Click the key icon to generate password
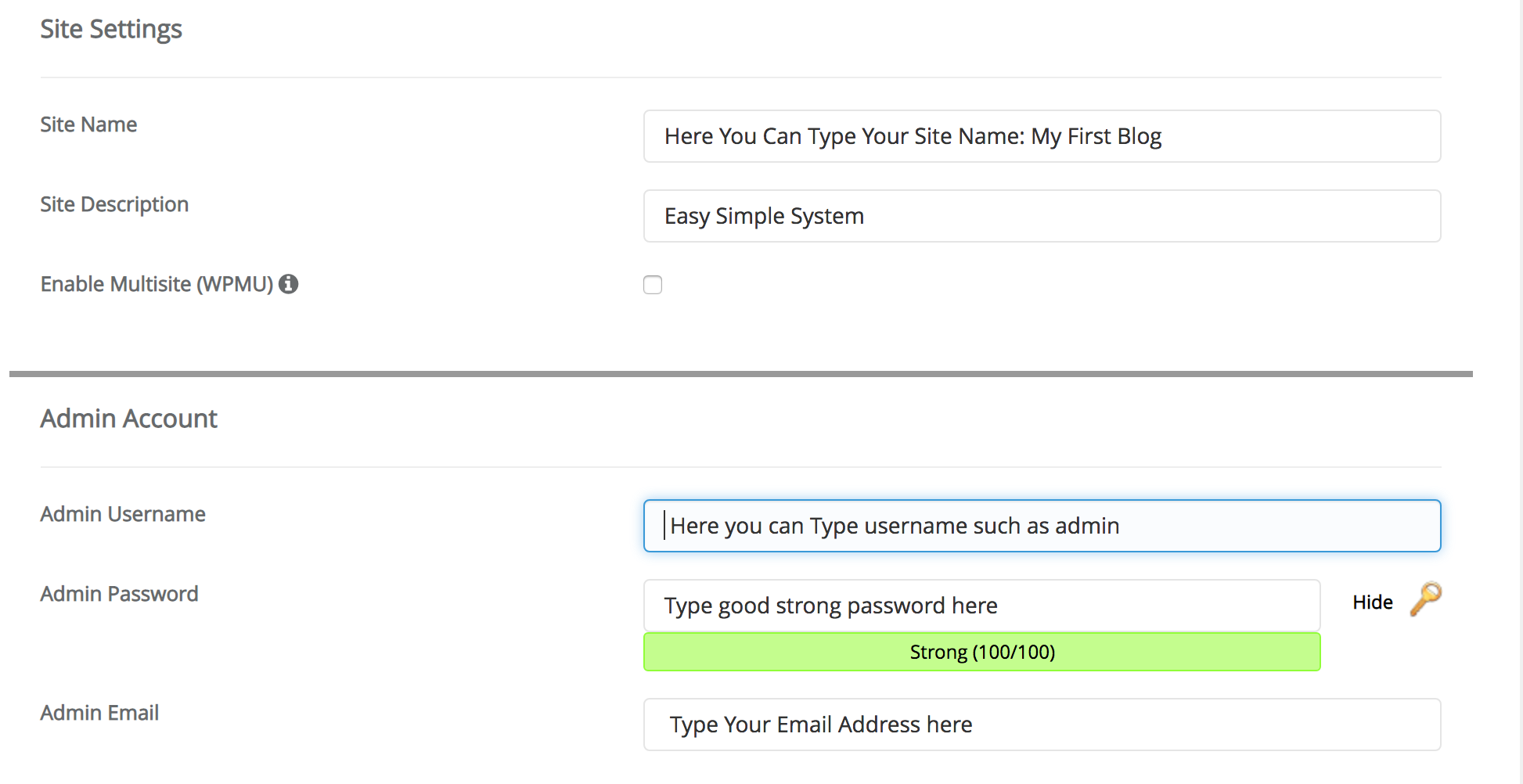Image resolution: width=1523 pixels, height=784 pixels. click(x=1425, y=599)
